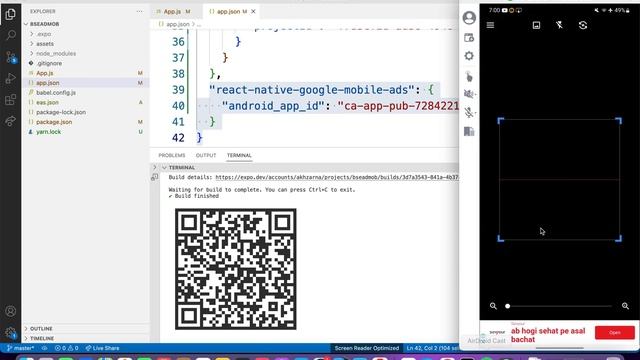Screen dimensions: 640x360
Task: Open babel.config.js file
Action: [x=56, y=93]
